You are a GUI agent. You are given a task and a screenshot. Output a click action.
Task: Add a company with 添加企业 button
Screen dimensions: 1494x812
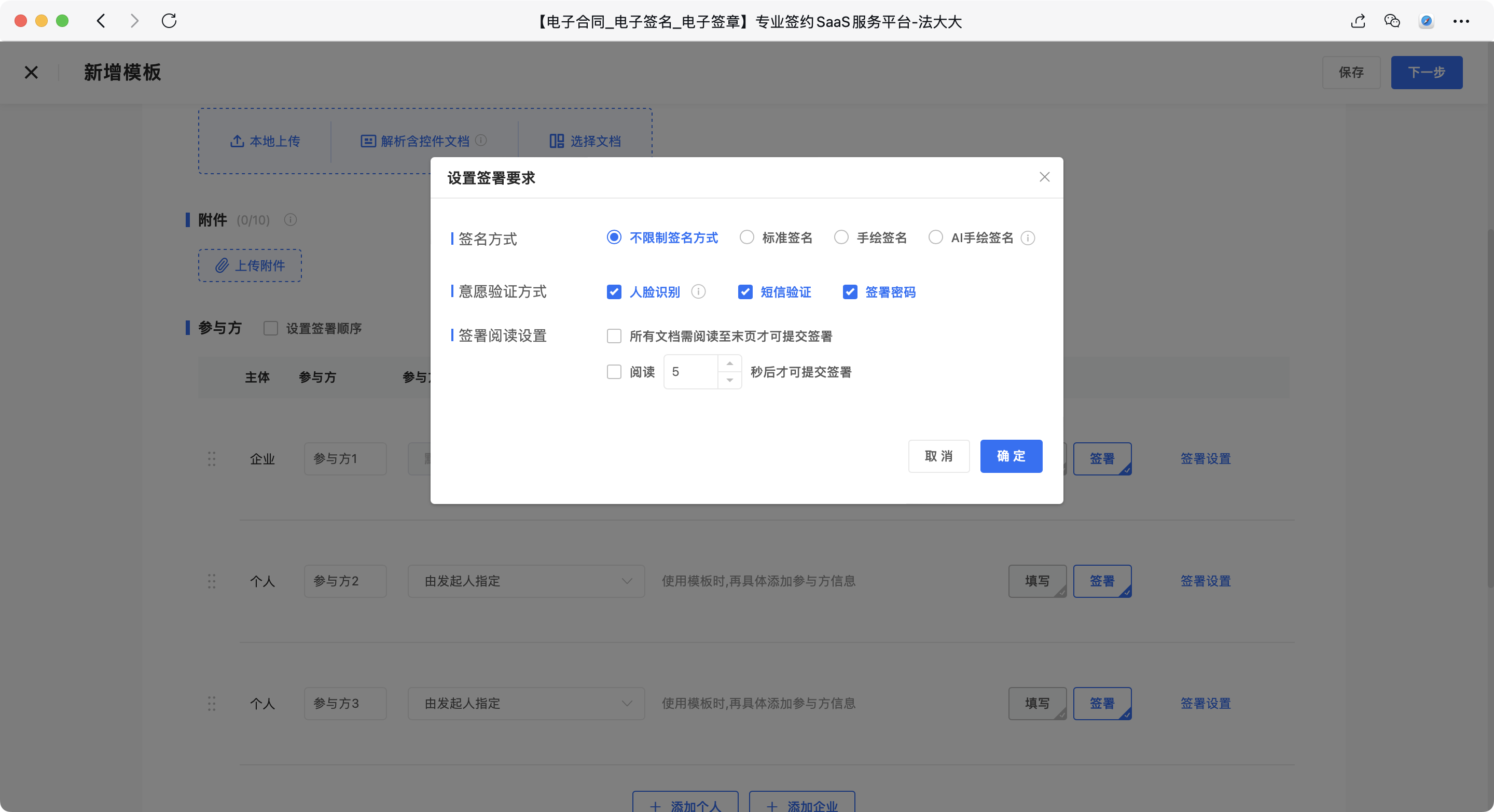801,802
